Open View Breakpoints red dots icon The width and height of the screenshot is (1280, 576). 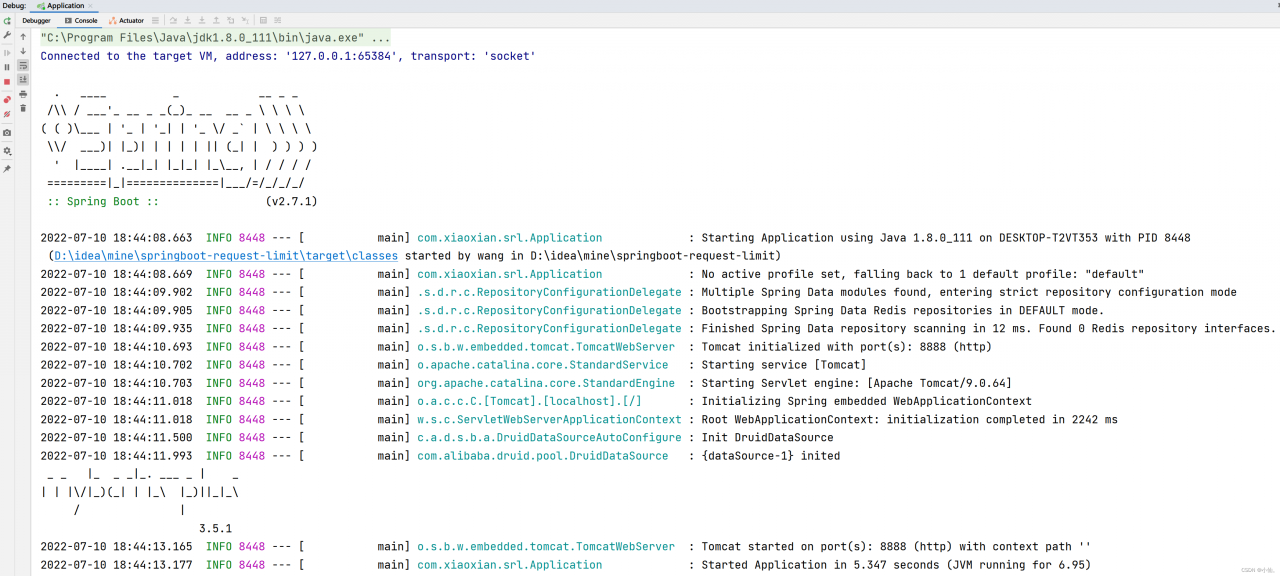point(7,100)
